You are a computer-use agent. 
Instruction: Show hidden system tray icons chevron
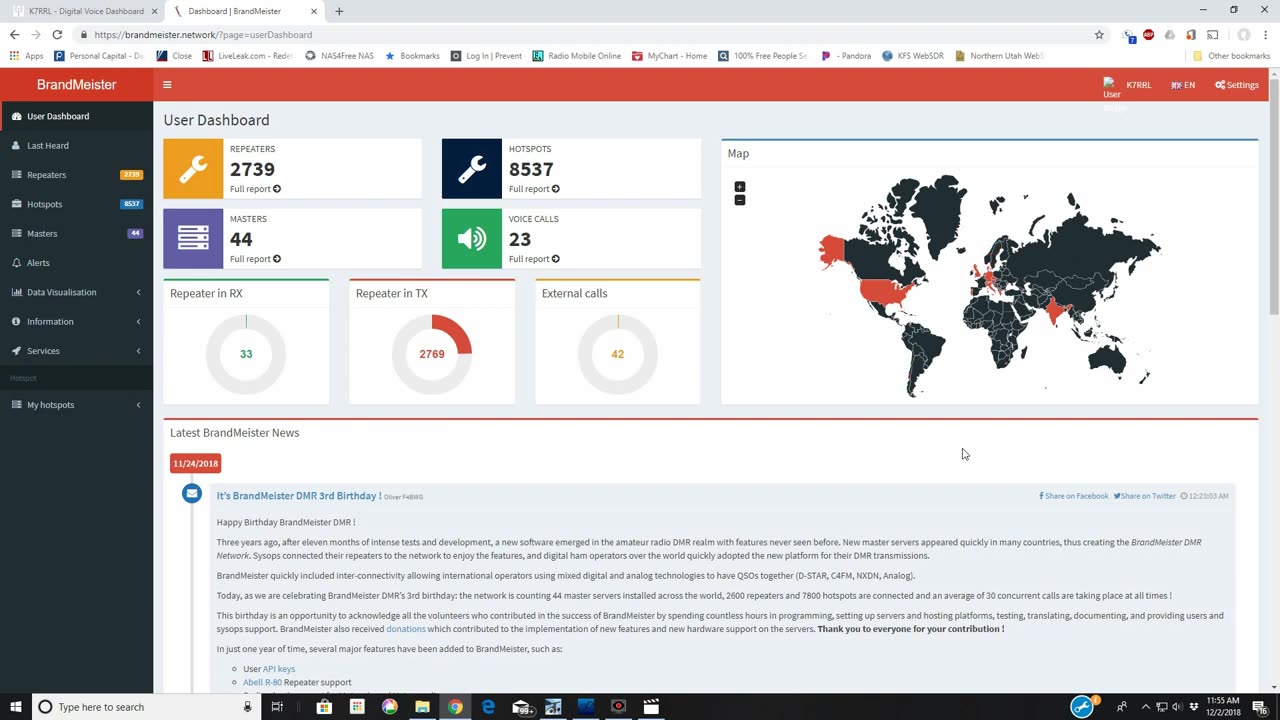tap(1145, 707)
